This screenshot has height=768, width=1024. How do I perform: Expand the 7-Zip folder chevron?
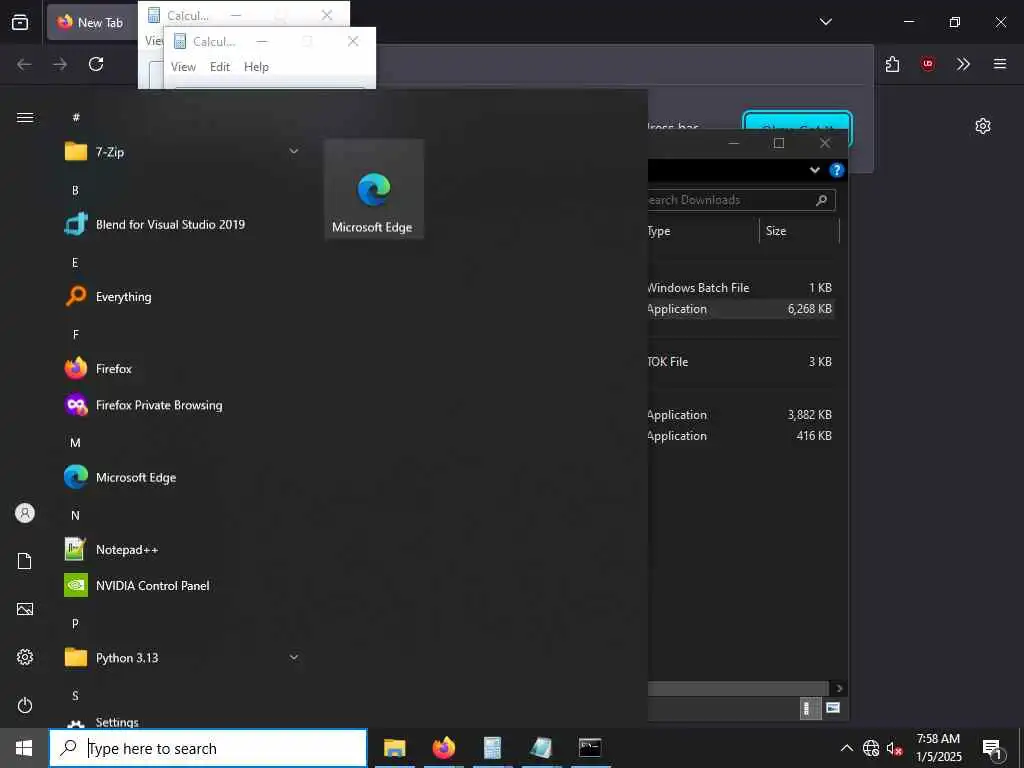294,152
